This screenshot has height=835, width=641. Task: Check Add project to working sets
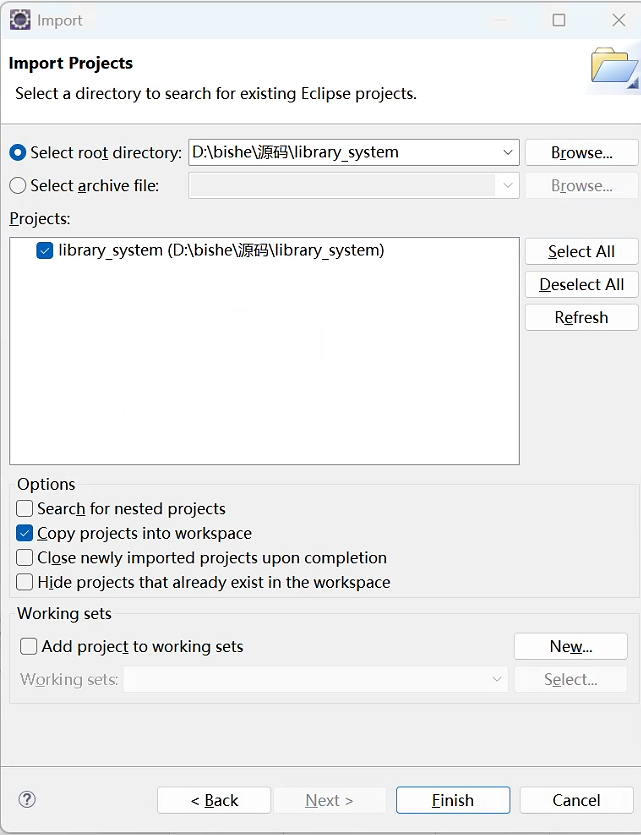[x=28, y=646]
